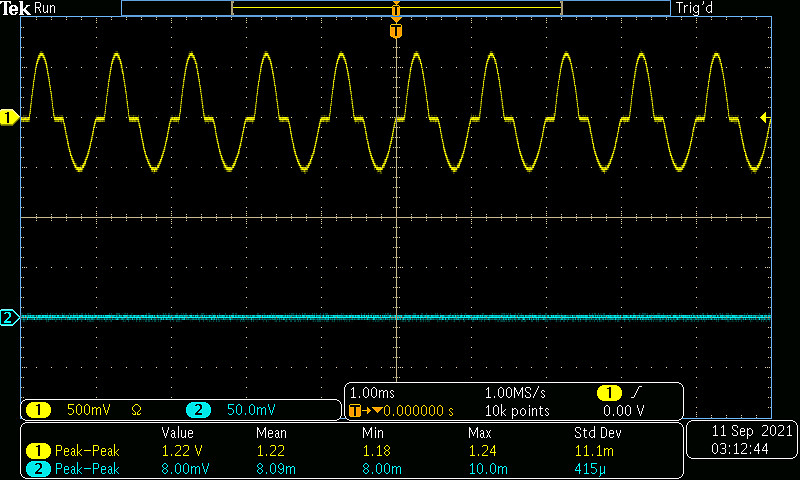The height and width of the screenshot is (480, 800).
Task: Click the 10.0m max value
Action: tap(488, 469)
